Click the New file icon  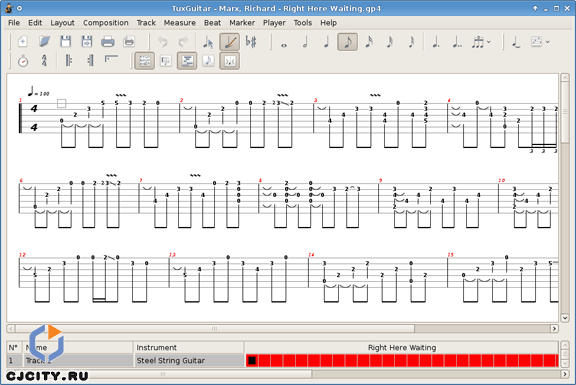click(x=23, y=42)
